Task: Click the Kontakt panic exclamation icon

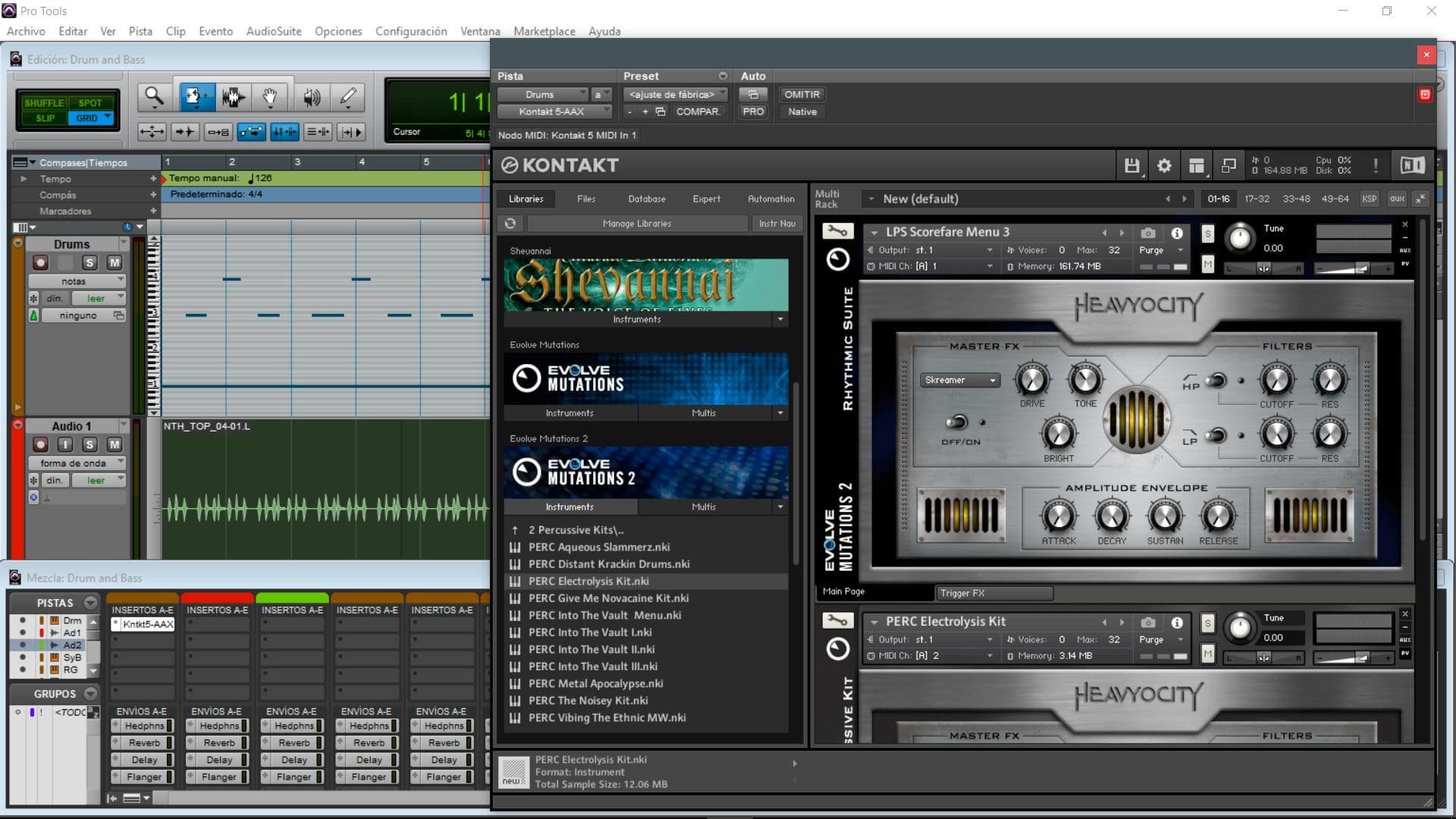Action: coord(1376,165)
